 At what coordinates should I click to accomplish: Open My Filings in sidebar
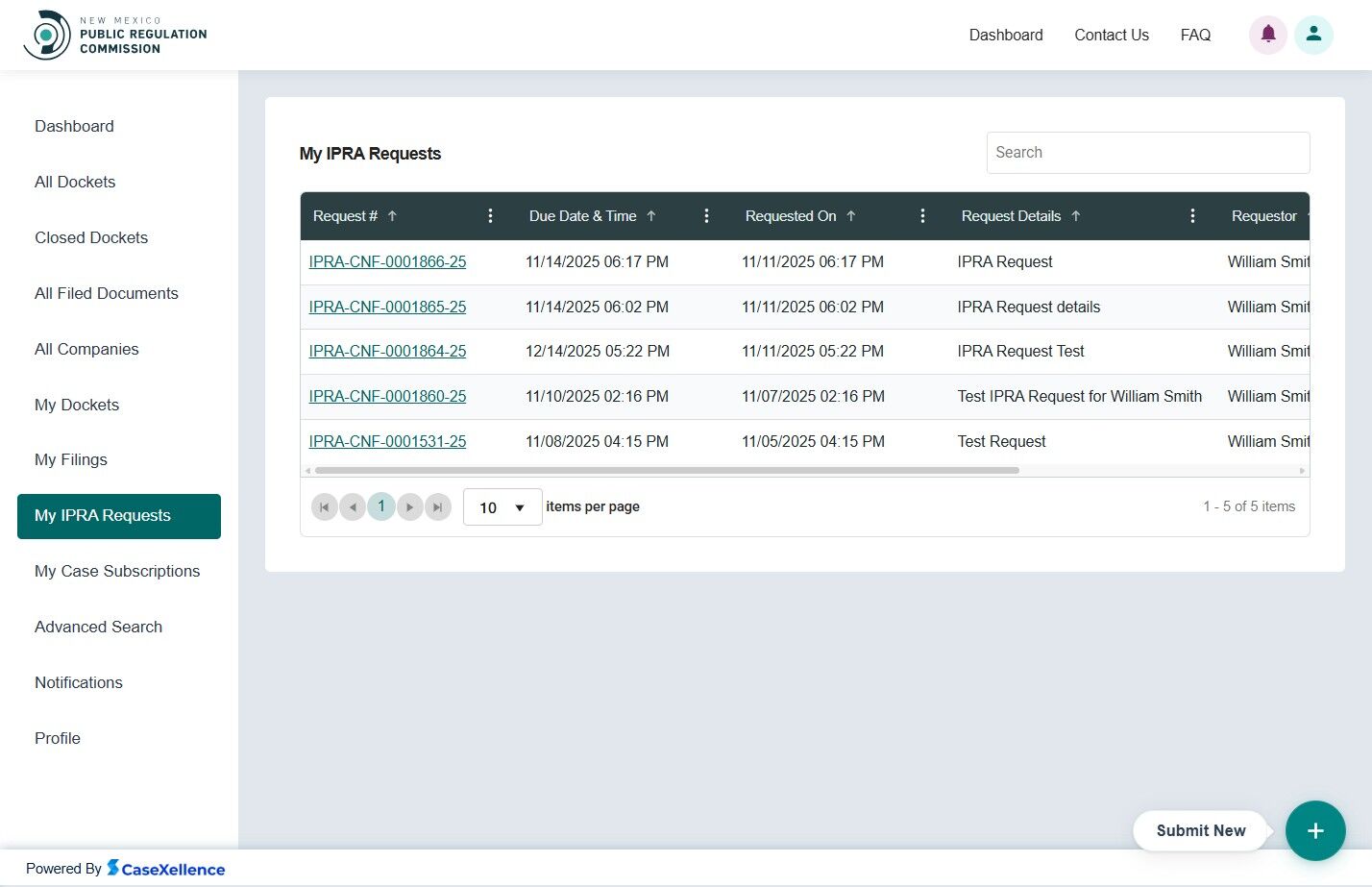(x=71, y=459)
